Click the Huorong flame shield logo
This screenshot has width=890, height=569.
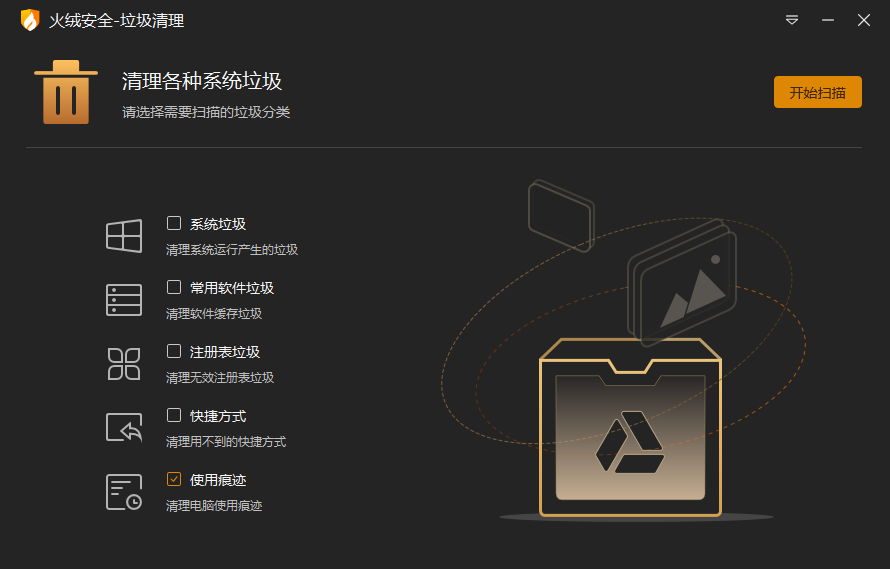click(30, 20)
